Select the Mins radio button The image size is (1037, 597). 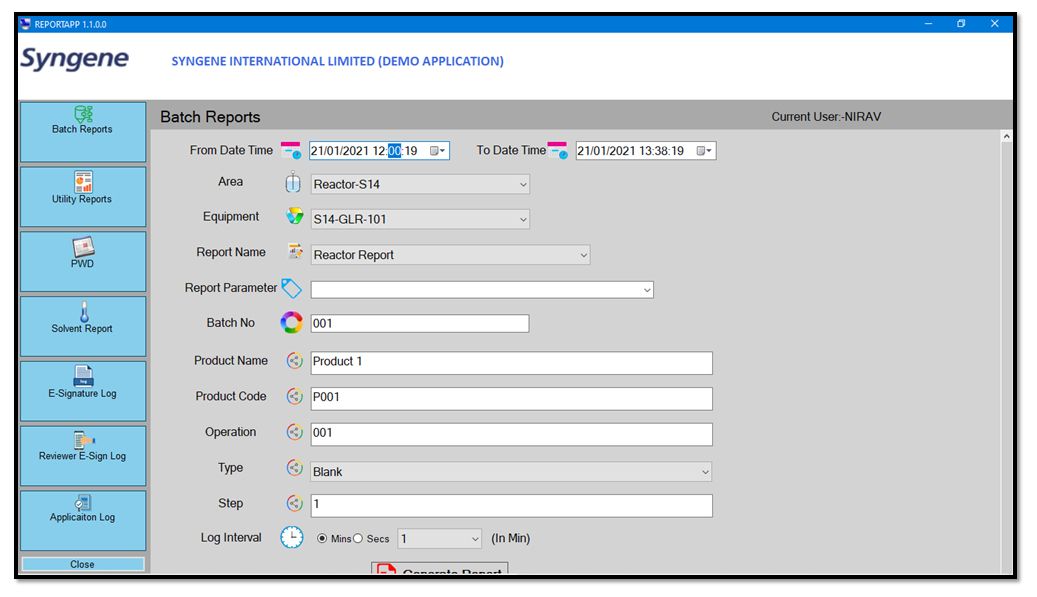(x=322, y=538)
